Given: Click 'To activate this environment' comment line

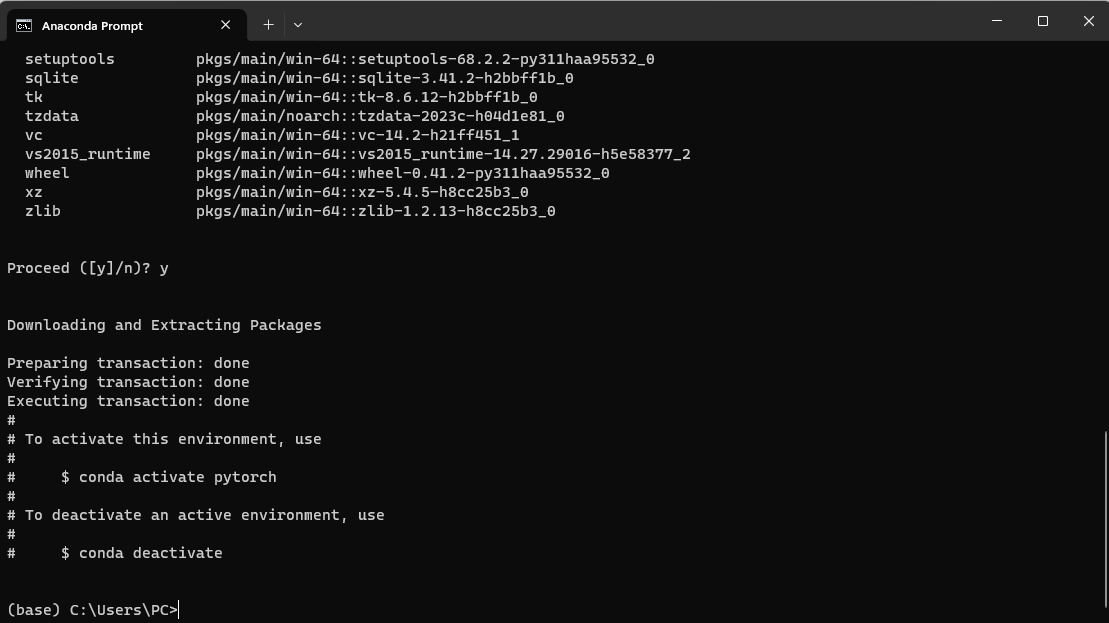Looking at the screenshot, I should pos(164,438).
